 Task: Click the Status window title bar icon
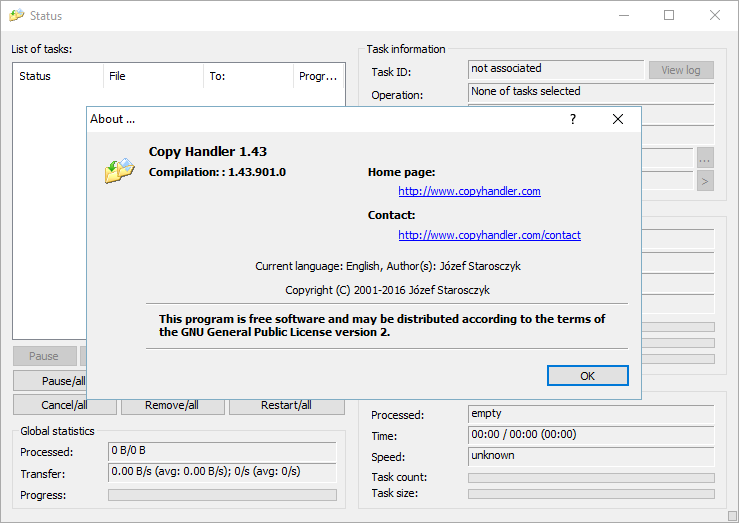click(16, 16)
